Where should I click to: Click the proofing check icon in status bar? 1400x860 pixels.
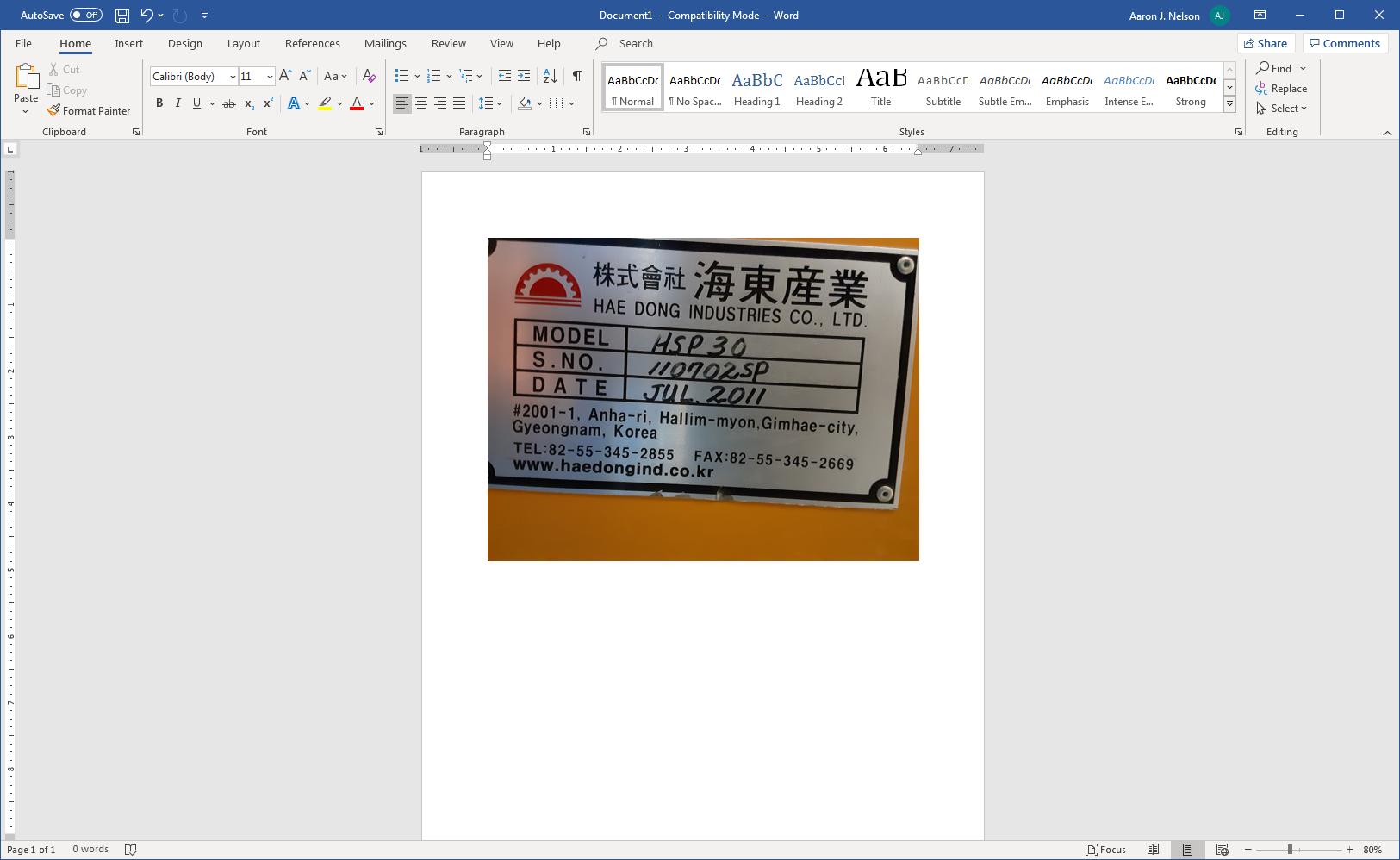pos(131,850)
